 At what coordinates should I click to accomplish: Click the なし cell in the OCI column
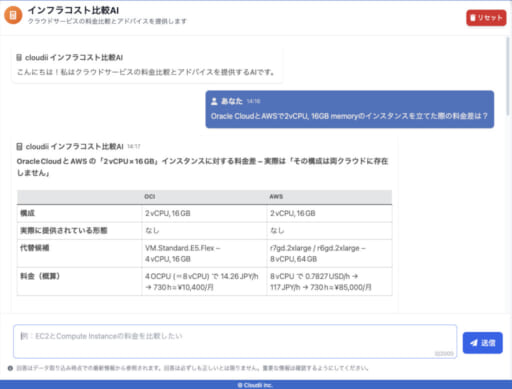(204, 231)
